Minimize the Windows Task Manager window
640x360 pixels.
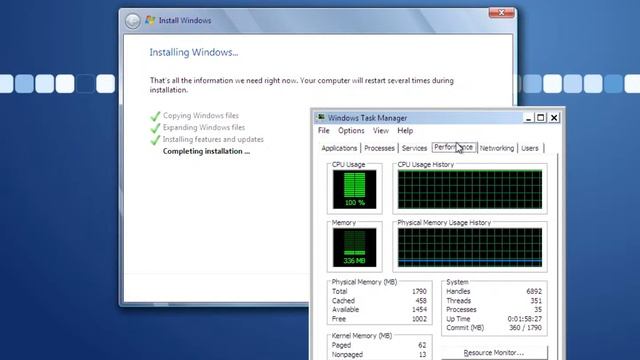(528, 118)
